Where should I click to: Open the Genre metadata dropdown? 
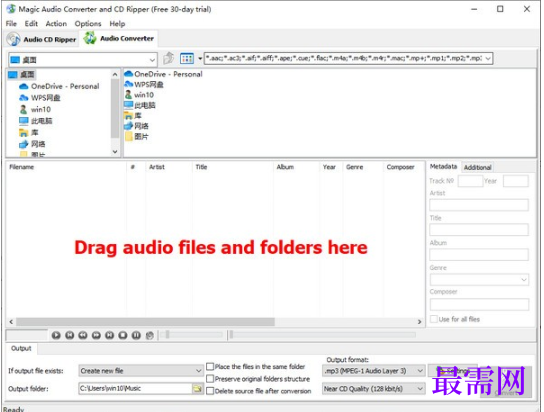524,280
